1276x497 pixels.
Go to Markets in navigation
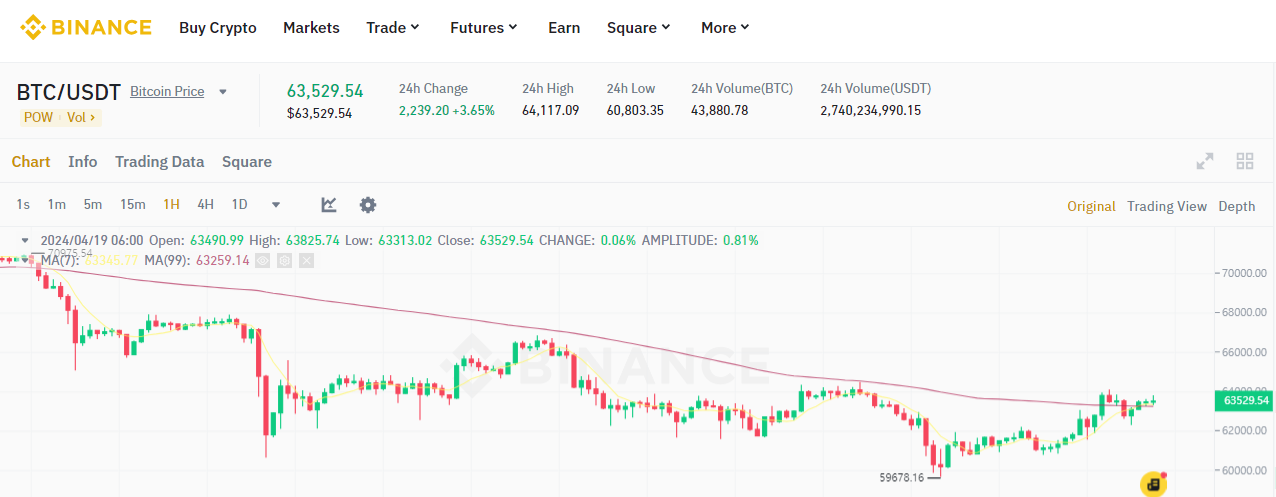point(311,28)
